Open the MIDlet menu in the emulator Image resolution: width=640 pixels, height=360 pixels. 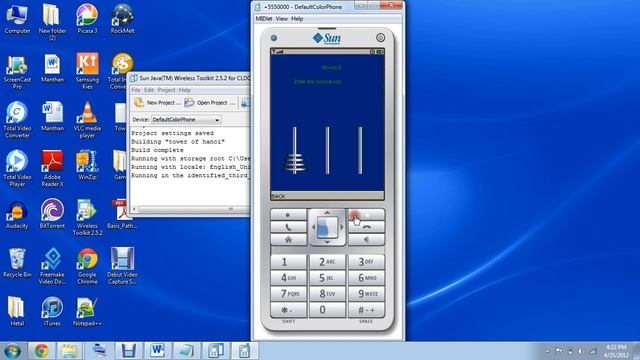pos(264,19)
